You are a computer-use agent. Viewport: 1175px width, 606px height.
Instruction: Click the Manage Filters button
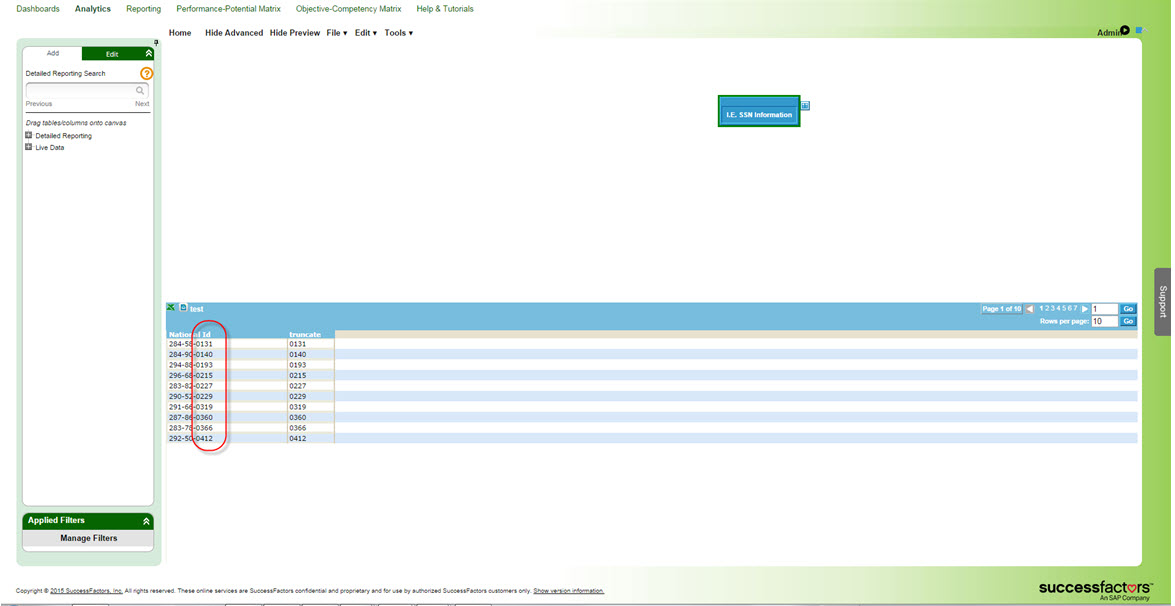pos(88,539)
